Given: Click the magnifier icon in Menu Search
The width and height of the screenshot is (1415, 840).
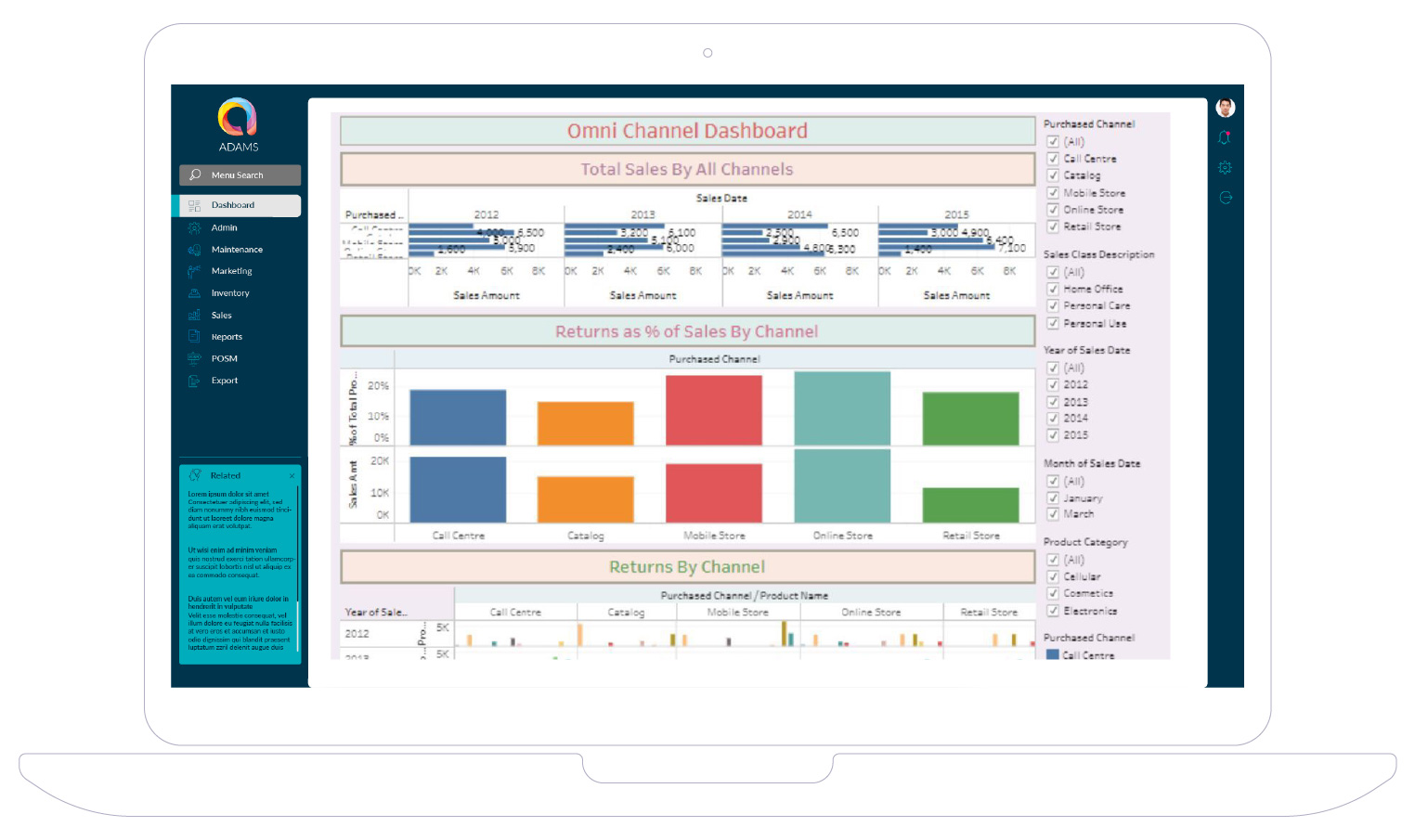Looking at the screenshot, I should click(195, 174).
